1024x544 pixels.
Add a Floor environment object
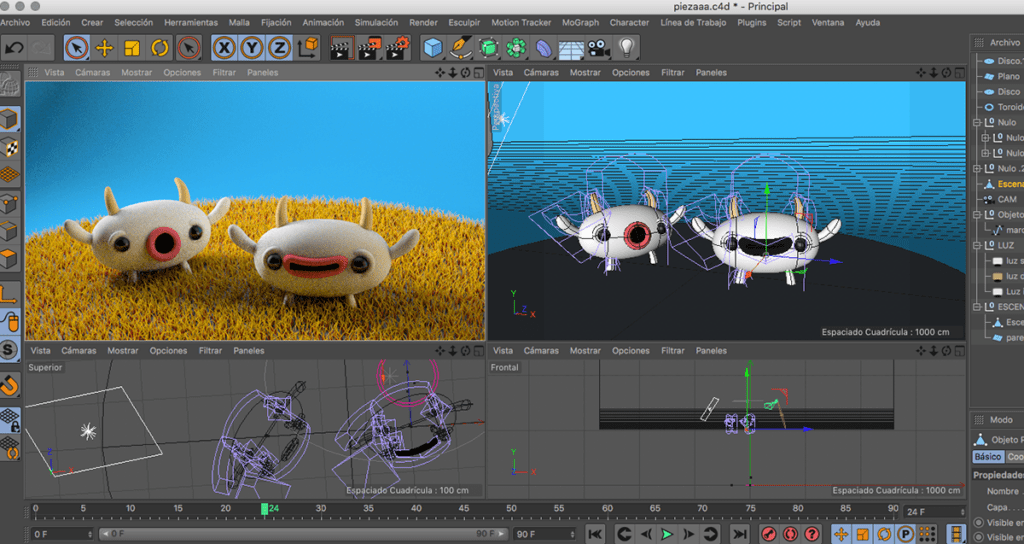coord(571,49)
